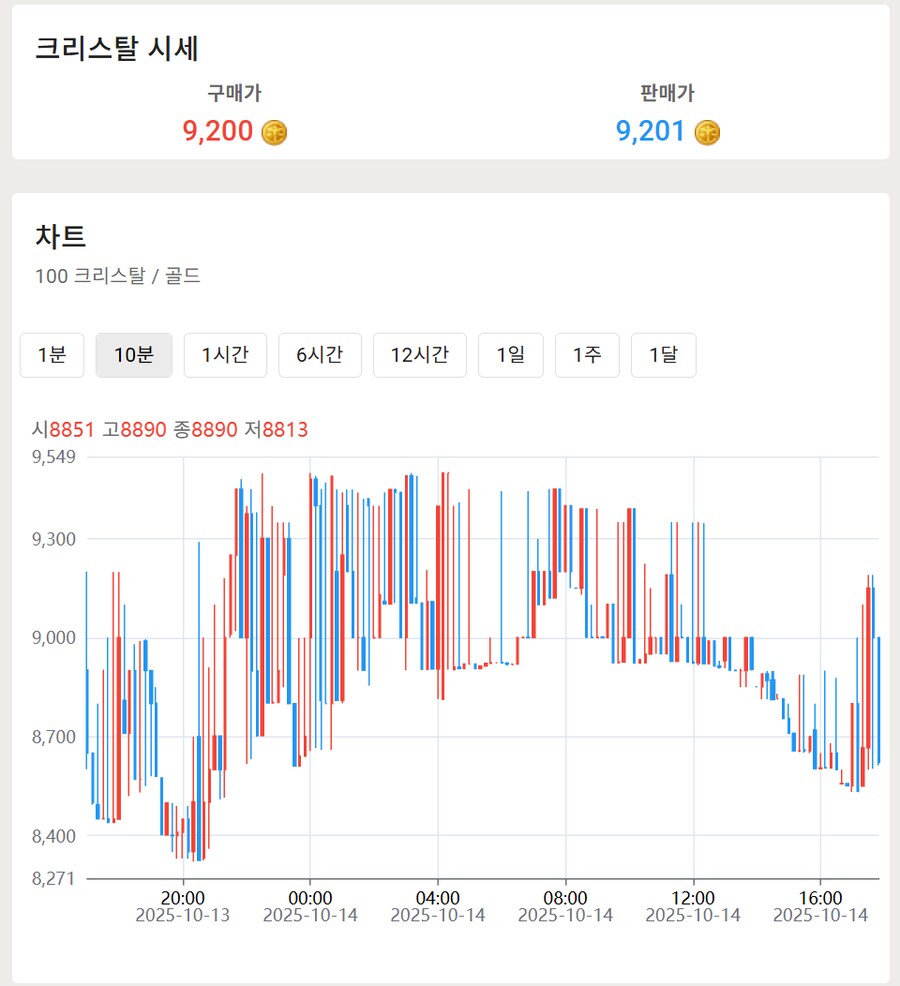Click the red purchase price 9,200
This screenshot has height=986, width=900.
pyautogui.click(x=218, y=131)
